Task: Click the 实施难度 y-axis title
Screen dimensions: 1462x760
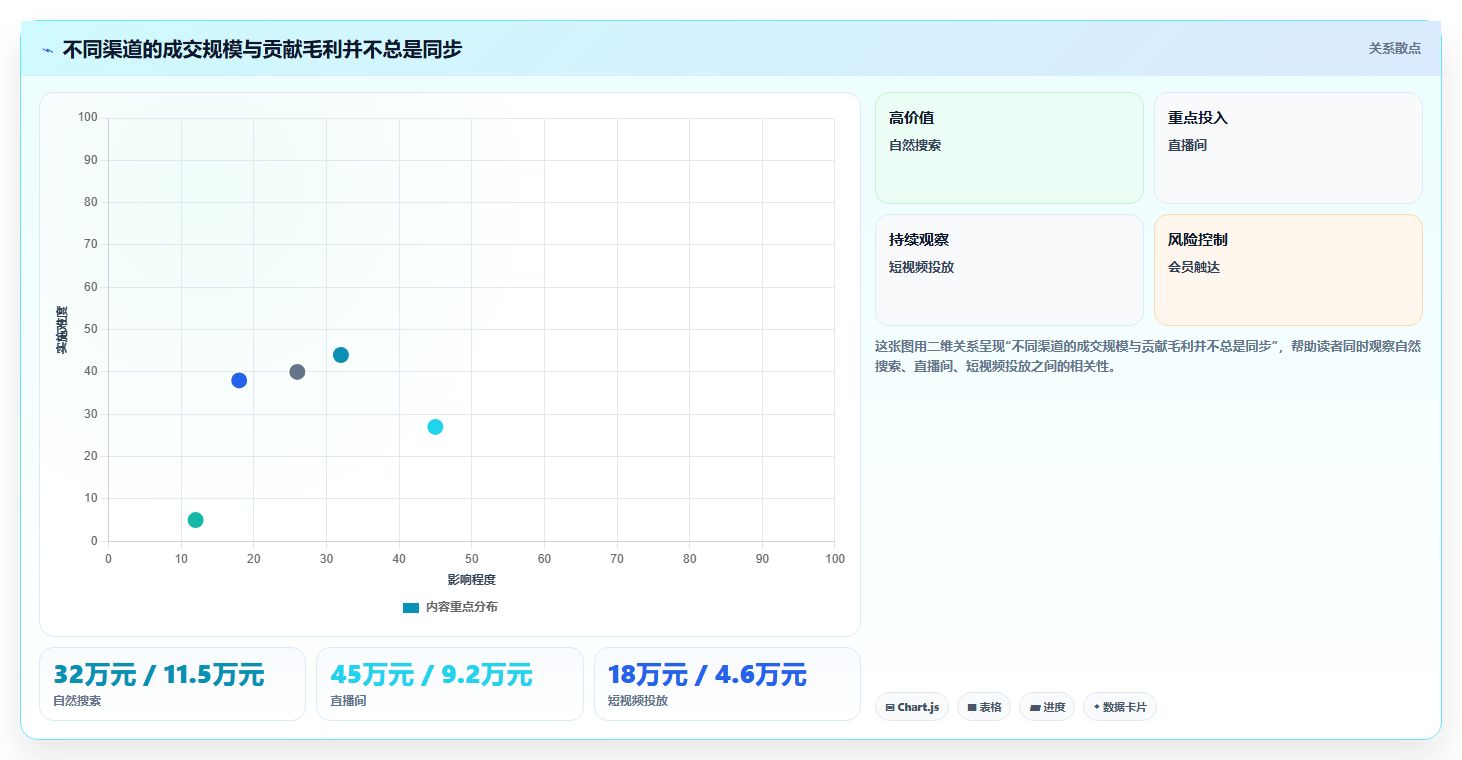Action: coord(62,330)
